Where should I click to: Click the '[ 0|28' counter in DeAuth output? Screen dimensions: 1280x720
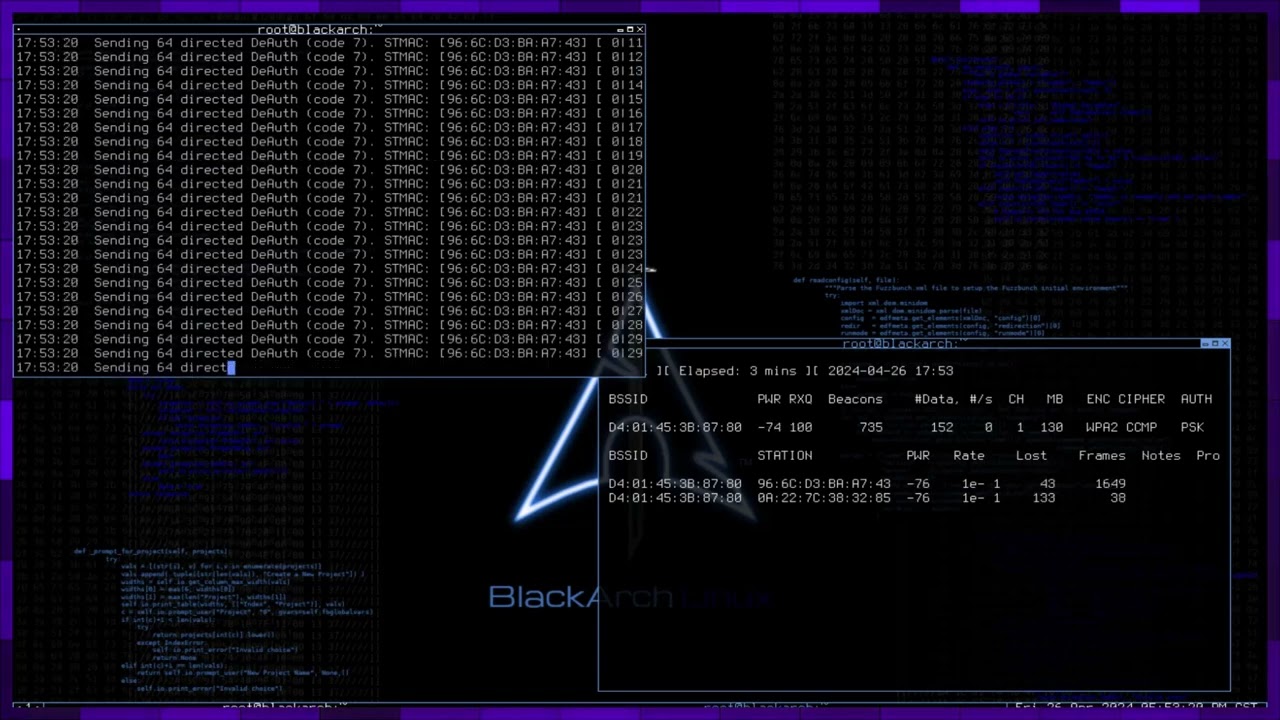pos(619,325)
